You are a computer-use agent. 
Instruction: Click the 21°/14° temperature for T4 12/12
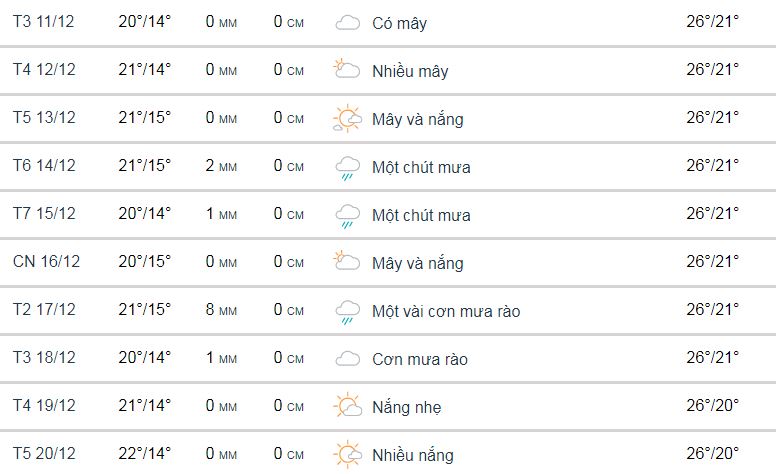[145, 69]
